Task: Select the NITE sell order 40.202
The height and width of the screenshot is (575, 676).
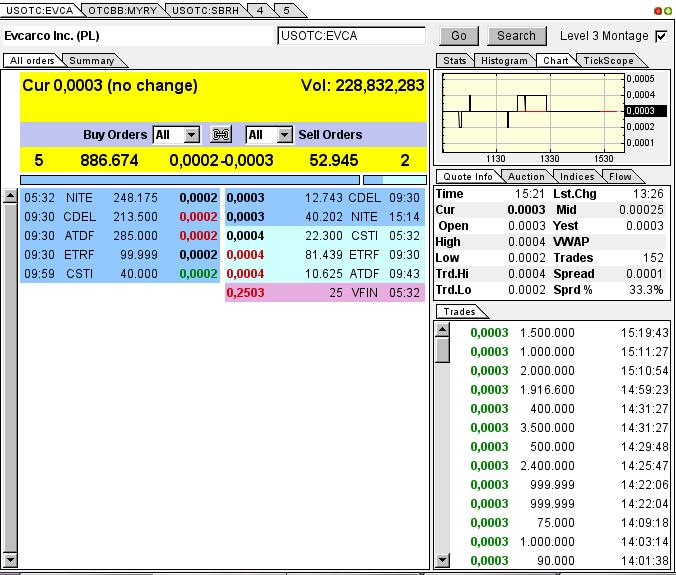Action: [x=325, y=217]
